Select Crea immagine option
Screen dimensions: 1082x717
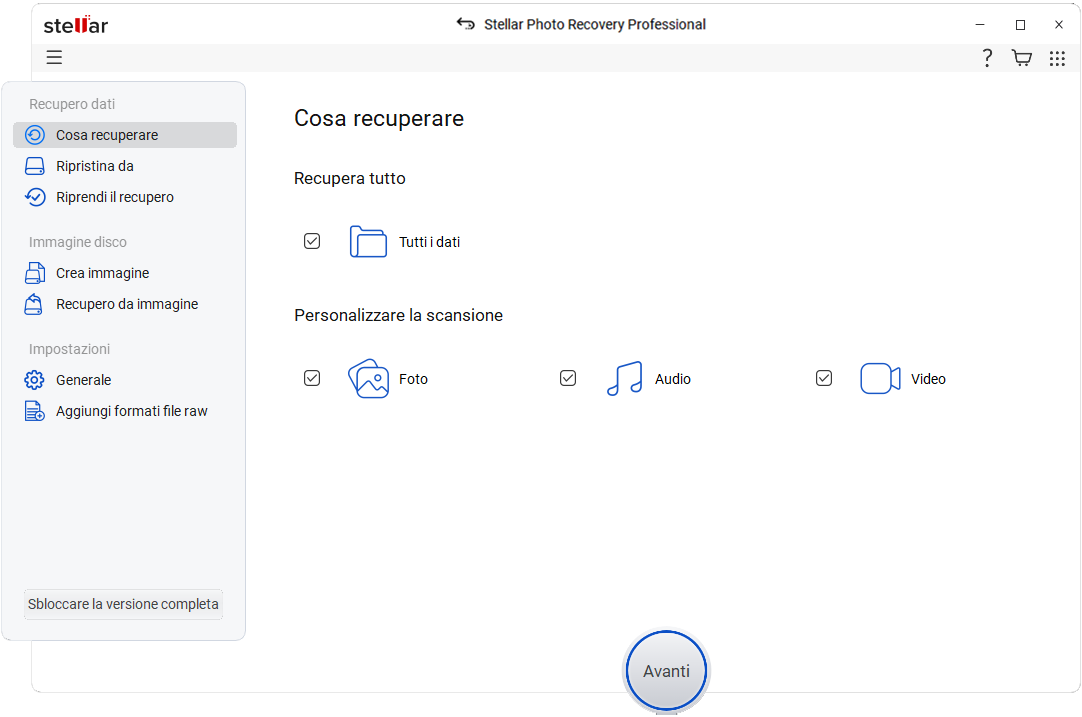pyautogui.click(x=125, y=273)
